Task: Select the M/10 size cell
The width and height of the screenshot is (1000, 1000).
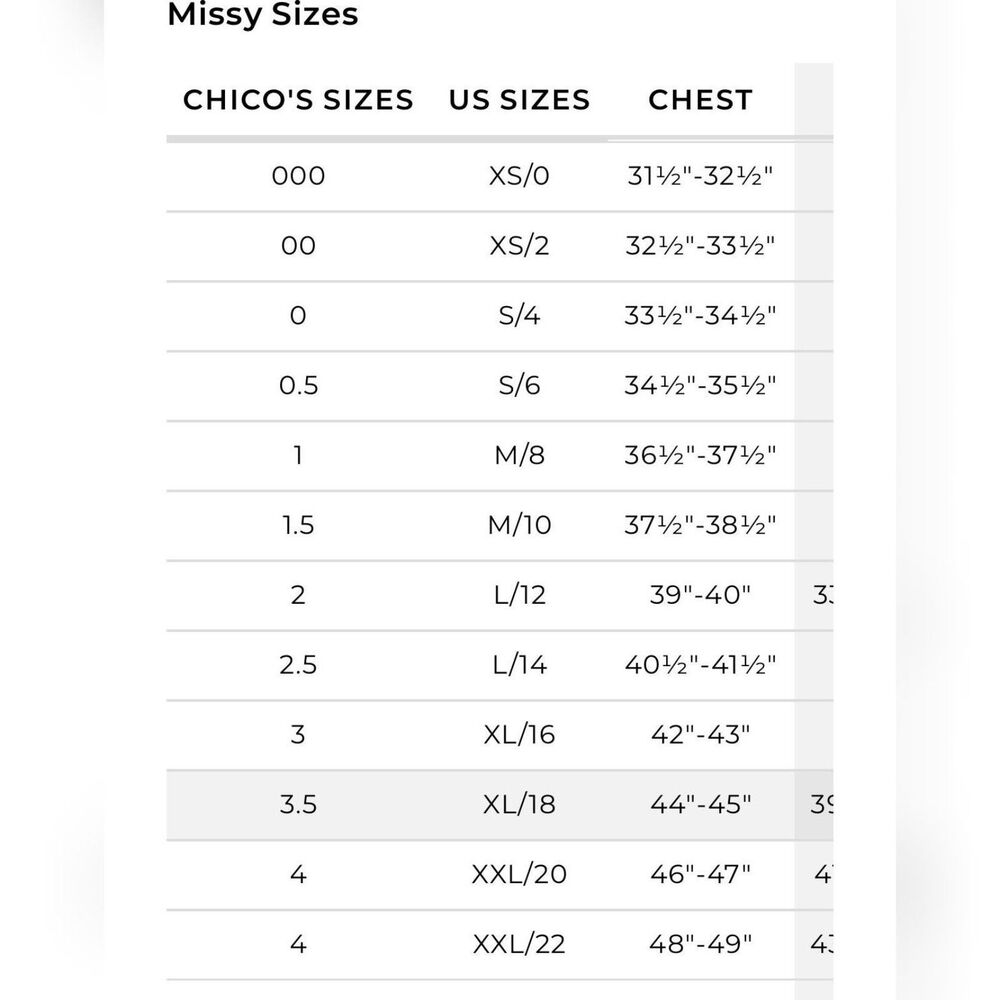Action: coord(519,525)
